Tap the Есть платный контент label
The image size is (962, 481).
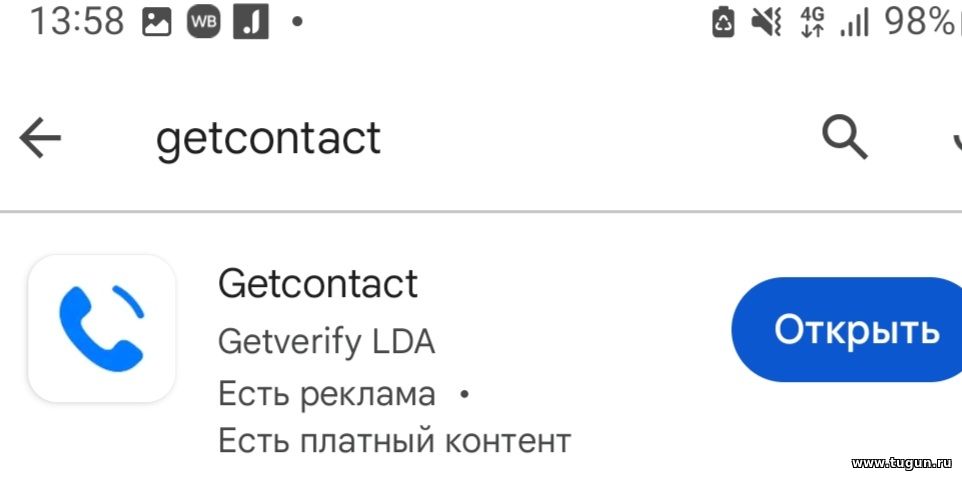394,441
